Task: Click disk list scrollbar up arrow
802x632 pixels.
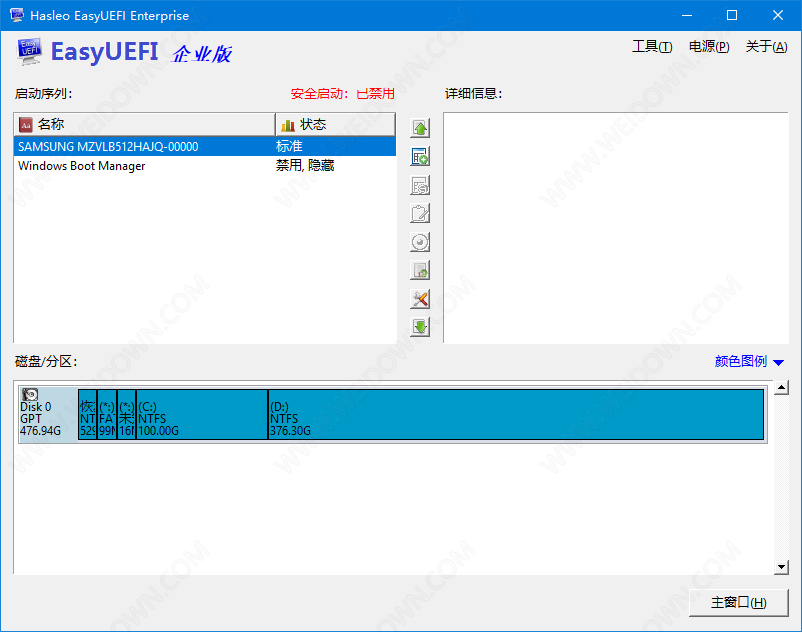Action: [x=781, y=388]
